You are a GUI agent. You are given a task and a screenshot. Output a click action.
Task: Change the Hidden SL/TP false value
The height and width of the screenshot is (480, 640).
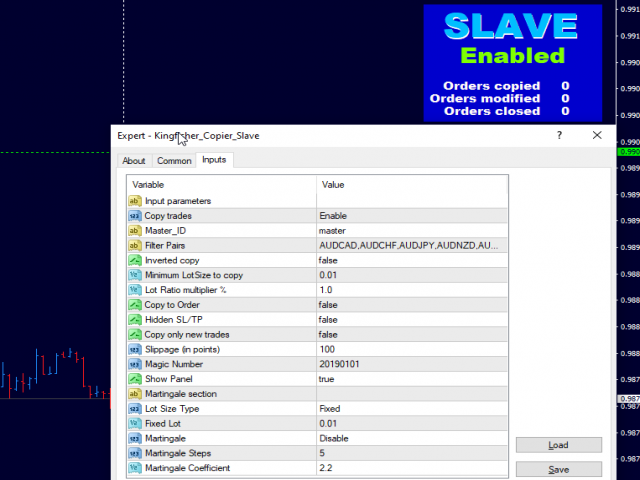pos(412,320)
